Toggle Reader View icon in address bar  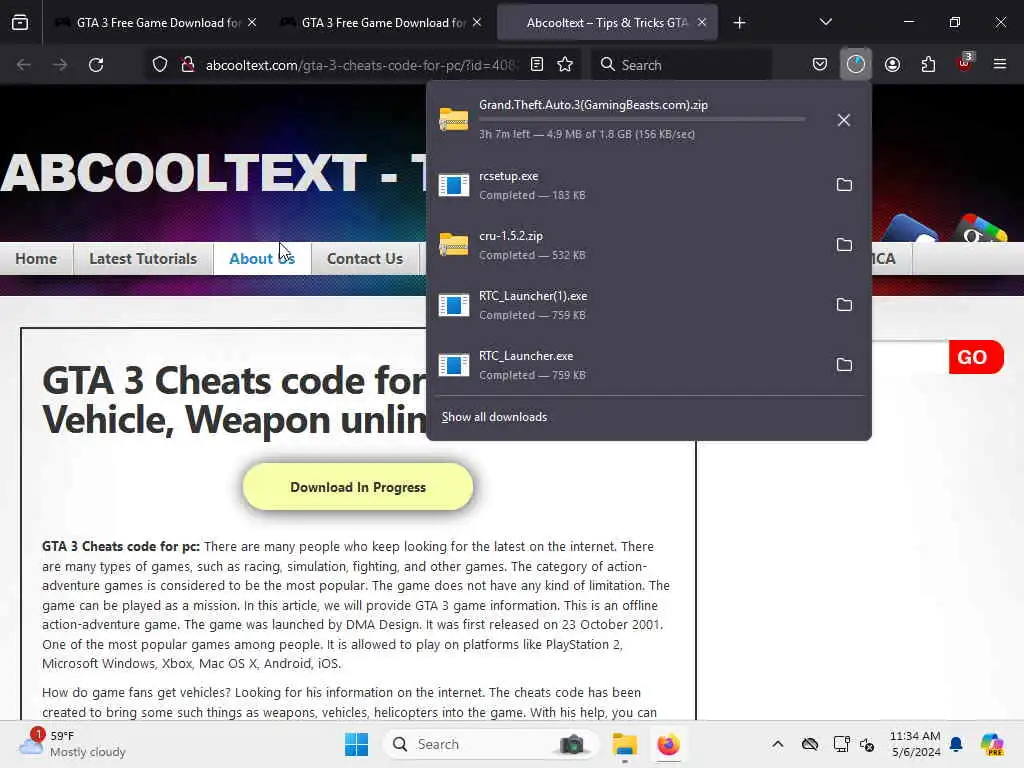point(537,65)
